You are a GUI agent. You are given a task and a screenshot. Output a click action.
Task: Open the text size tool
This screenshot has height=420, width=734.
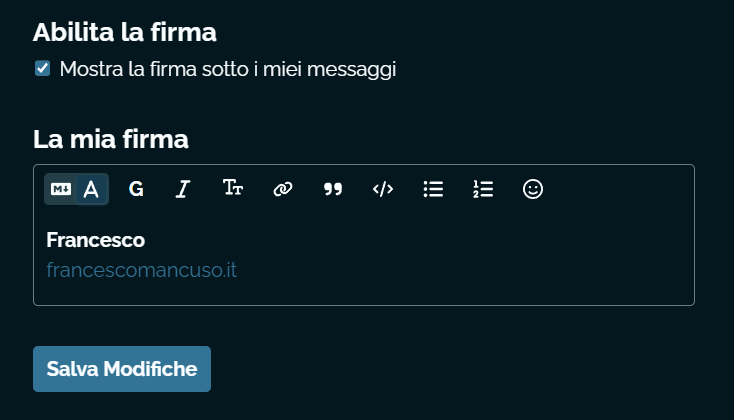point(232,189)
